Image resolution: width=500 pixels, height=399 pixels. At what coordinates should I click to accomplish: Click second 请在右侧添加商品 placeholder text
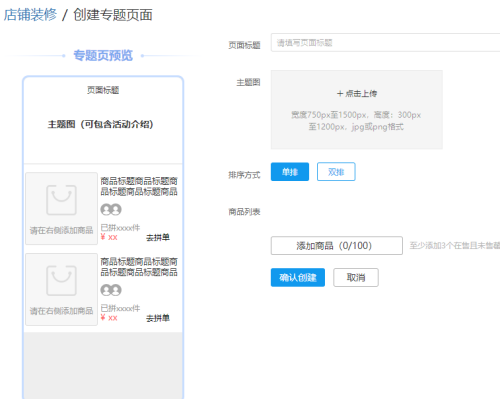coord(61,311)
